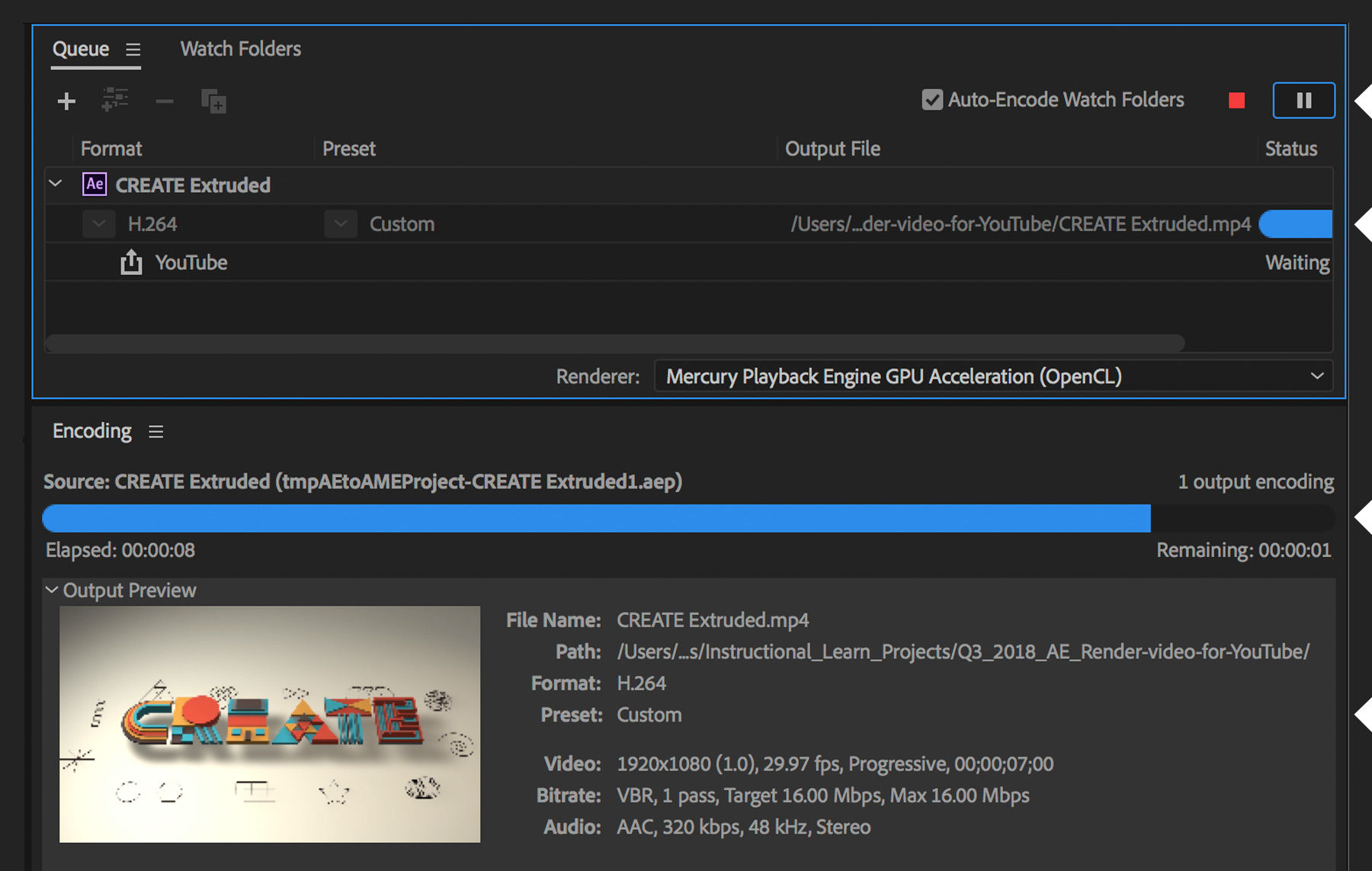Click the Ae icon beside CREATE Extruded
1372x871 pixels.
click(x=93, y=184)
